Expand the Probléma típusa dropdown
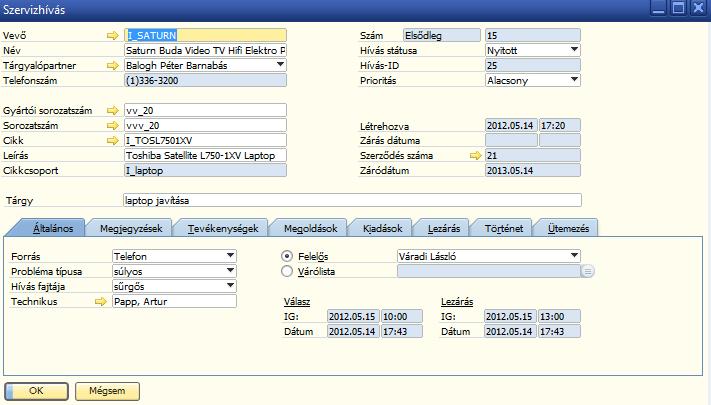Viewport: 711px width, 405px height. tap(230, 271)
